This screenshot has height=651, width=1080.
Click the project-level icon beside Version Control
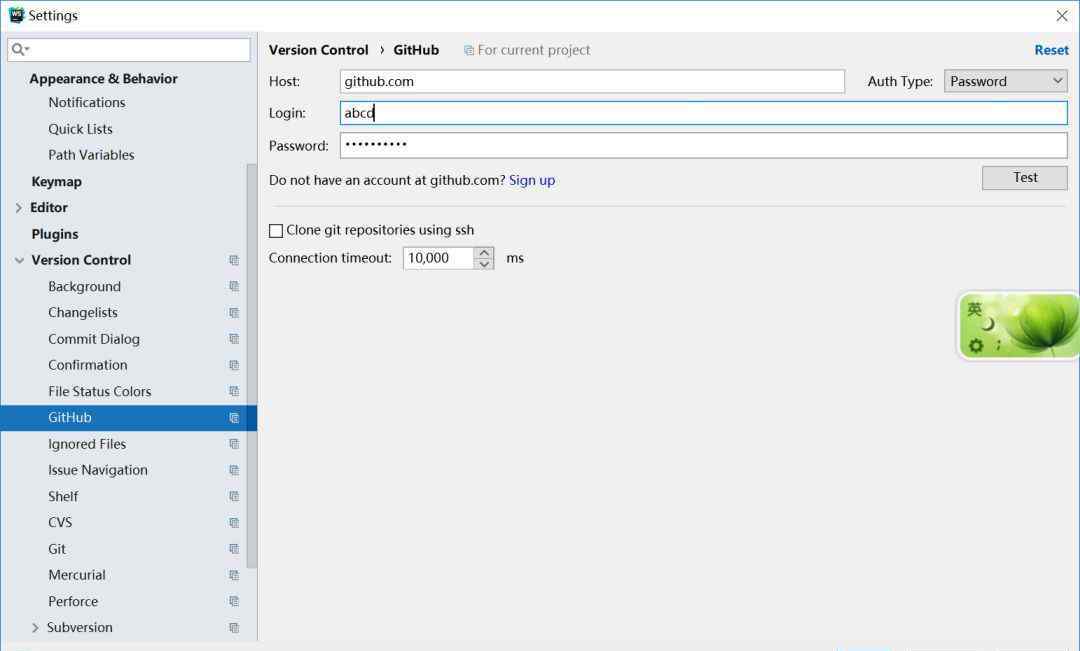point(234,260)
